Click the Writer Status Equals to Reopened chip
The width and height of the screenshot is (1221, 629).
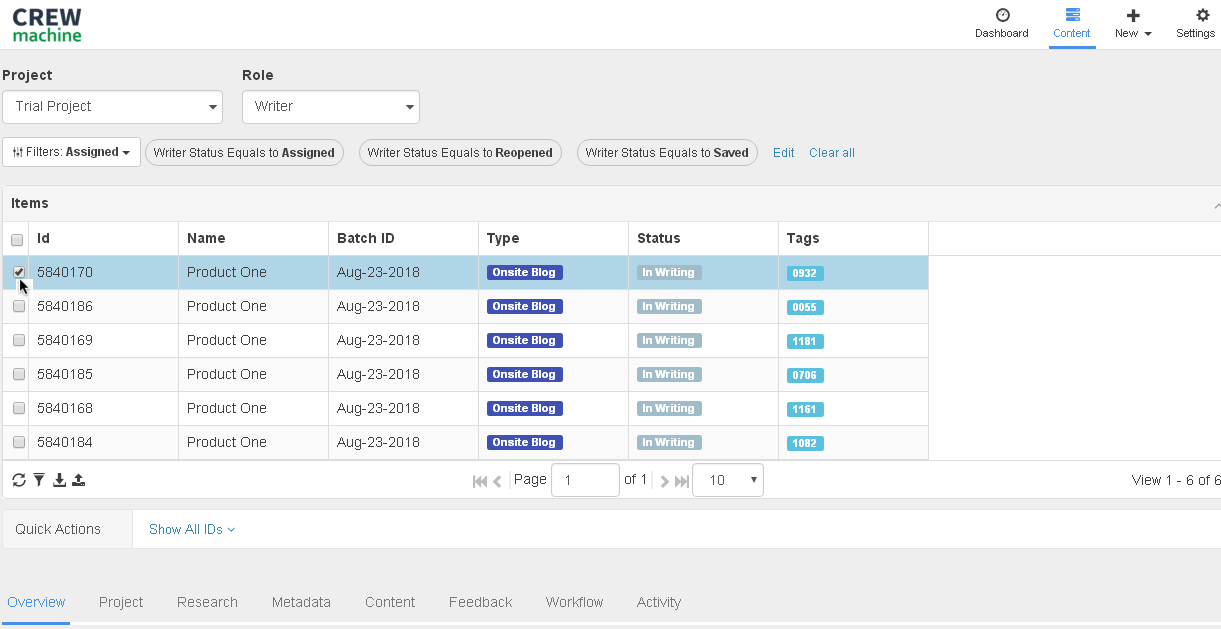point(460,153)
